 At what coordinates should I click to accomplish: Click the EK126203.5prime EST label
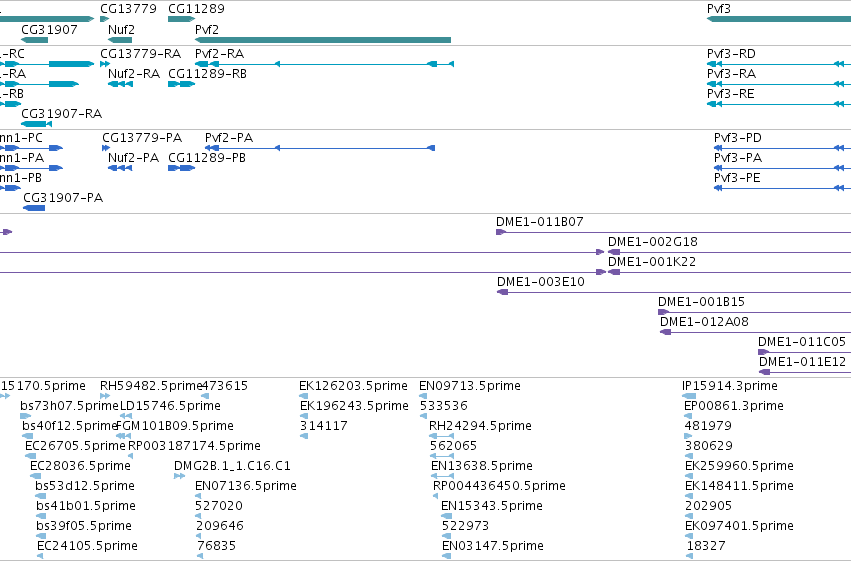pyautogui.click(x=353, y=386)
